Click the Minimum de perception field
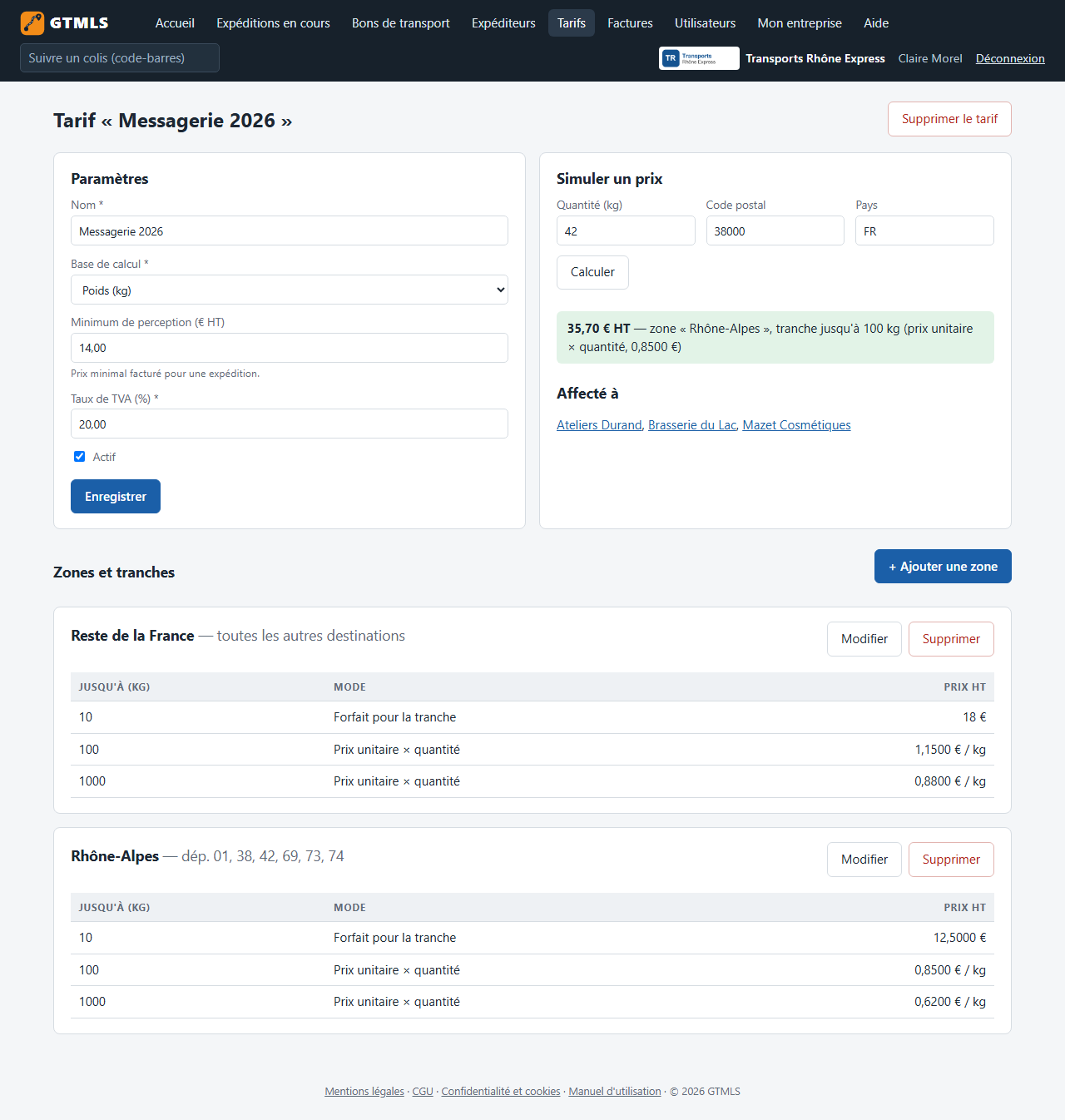This screenshot has width=1065, height=1120. coord(290,348)
